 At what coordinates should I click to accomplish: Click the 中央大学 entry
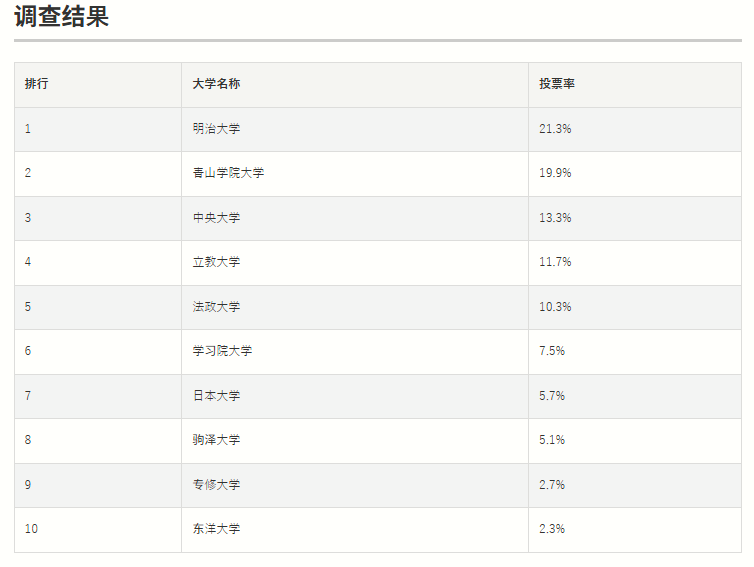pyautogui.click(x=216, y=218)
